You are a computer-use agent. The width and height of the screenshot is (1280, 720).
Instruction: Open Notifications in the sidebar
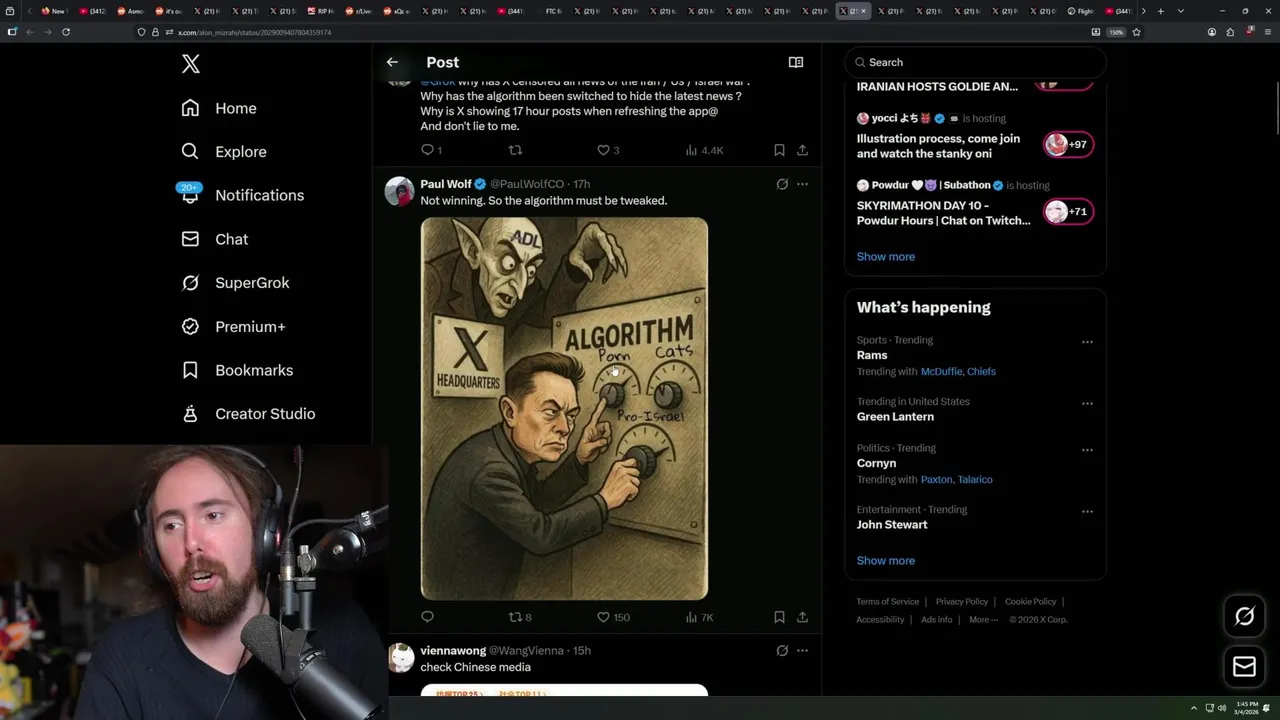242,195
